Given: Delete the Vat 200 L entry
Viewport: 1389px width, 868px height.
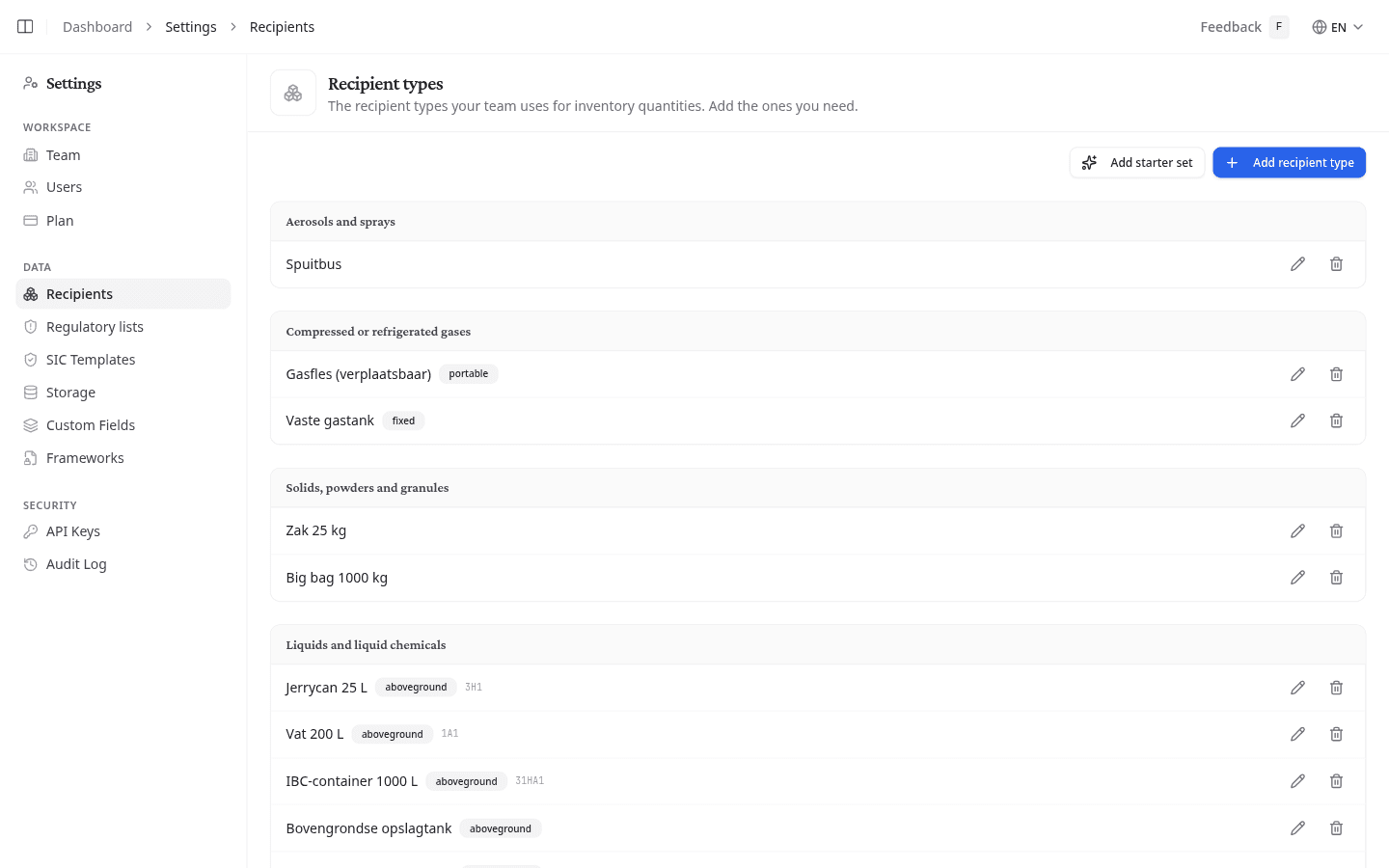Looking at the screenshot, I should (x=1336, y=734).
